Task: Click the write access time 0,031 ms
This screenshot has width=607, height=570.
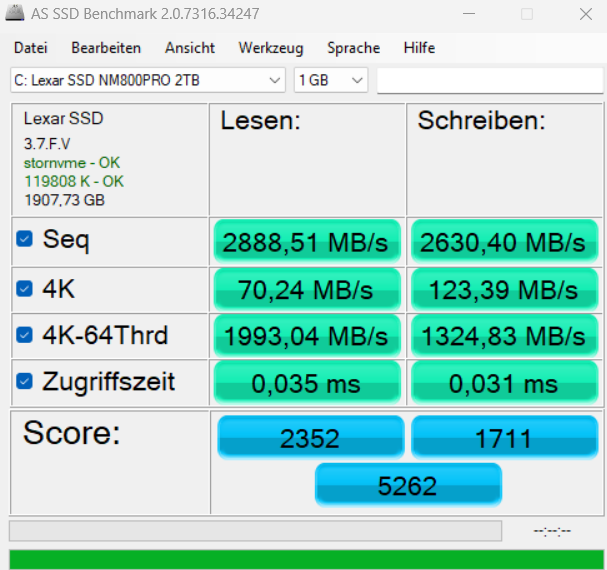Action: tap(504, 383)
